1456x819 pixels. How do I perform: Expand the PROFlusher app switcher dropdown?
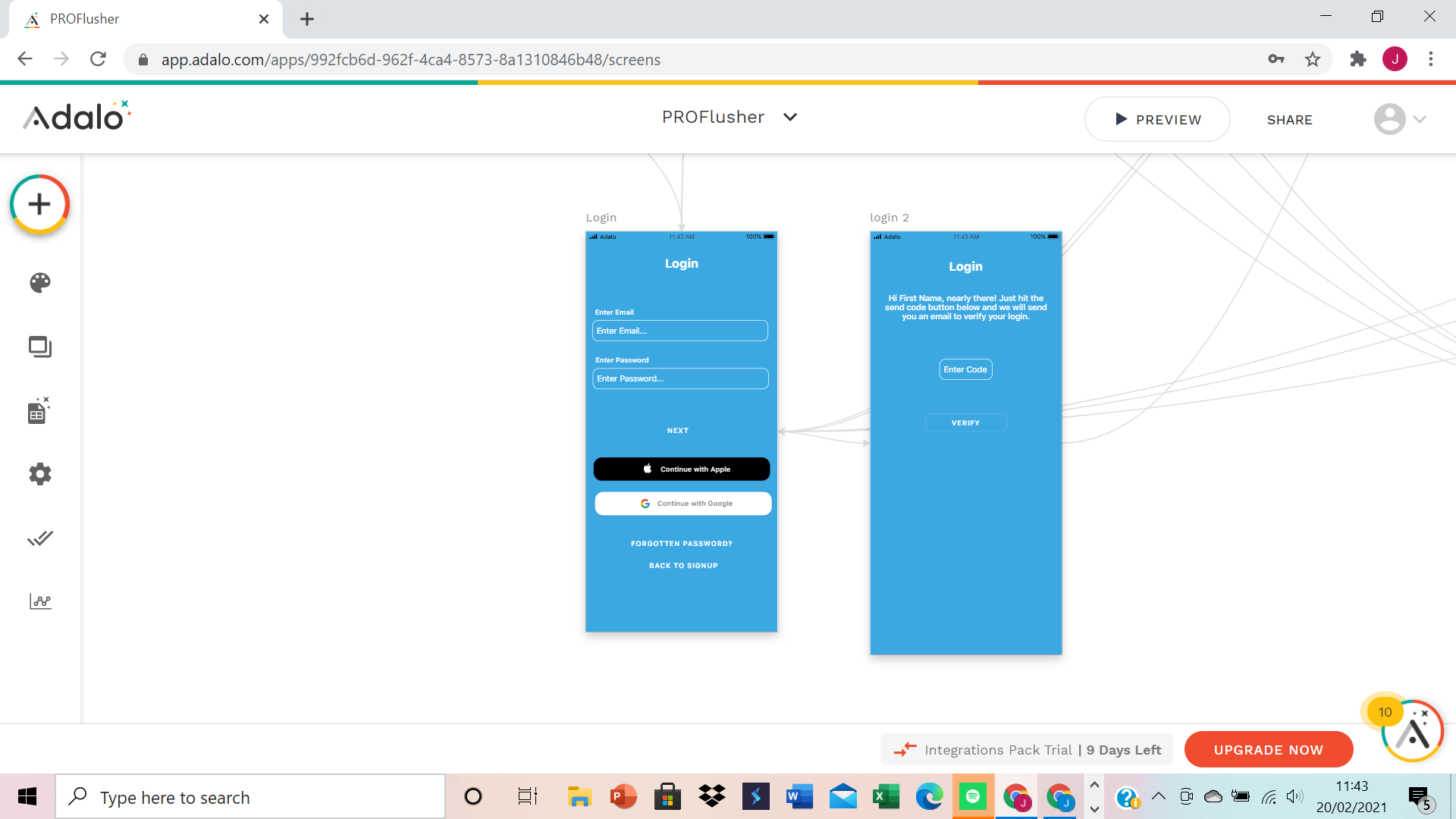click(790, 117)
